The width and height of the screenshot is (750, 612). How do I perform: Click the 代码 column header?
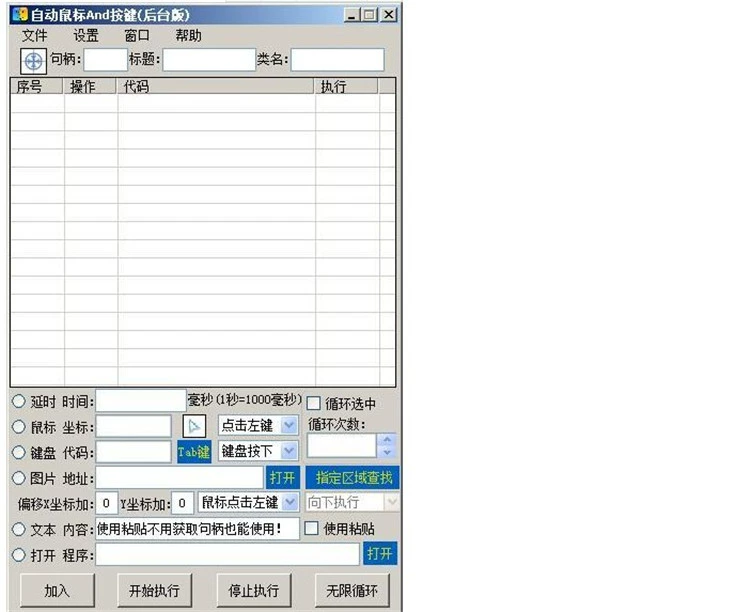pos(215,86)
